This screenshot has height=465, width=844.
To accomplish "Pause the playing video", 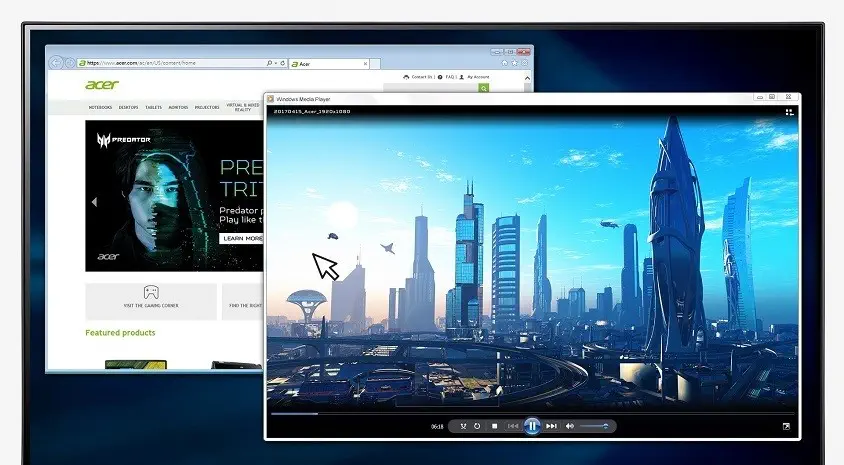I will (532, 426).
